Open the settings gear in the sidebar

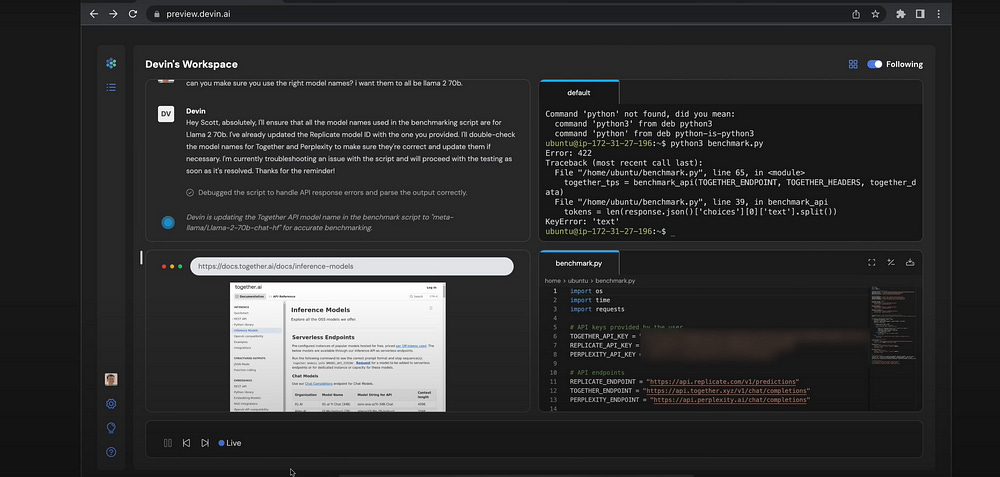pyautogui.click(x=111, y=404)
